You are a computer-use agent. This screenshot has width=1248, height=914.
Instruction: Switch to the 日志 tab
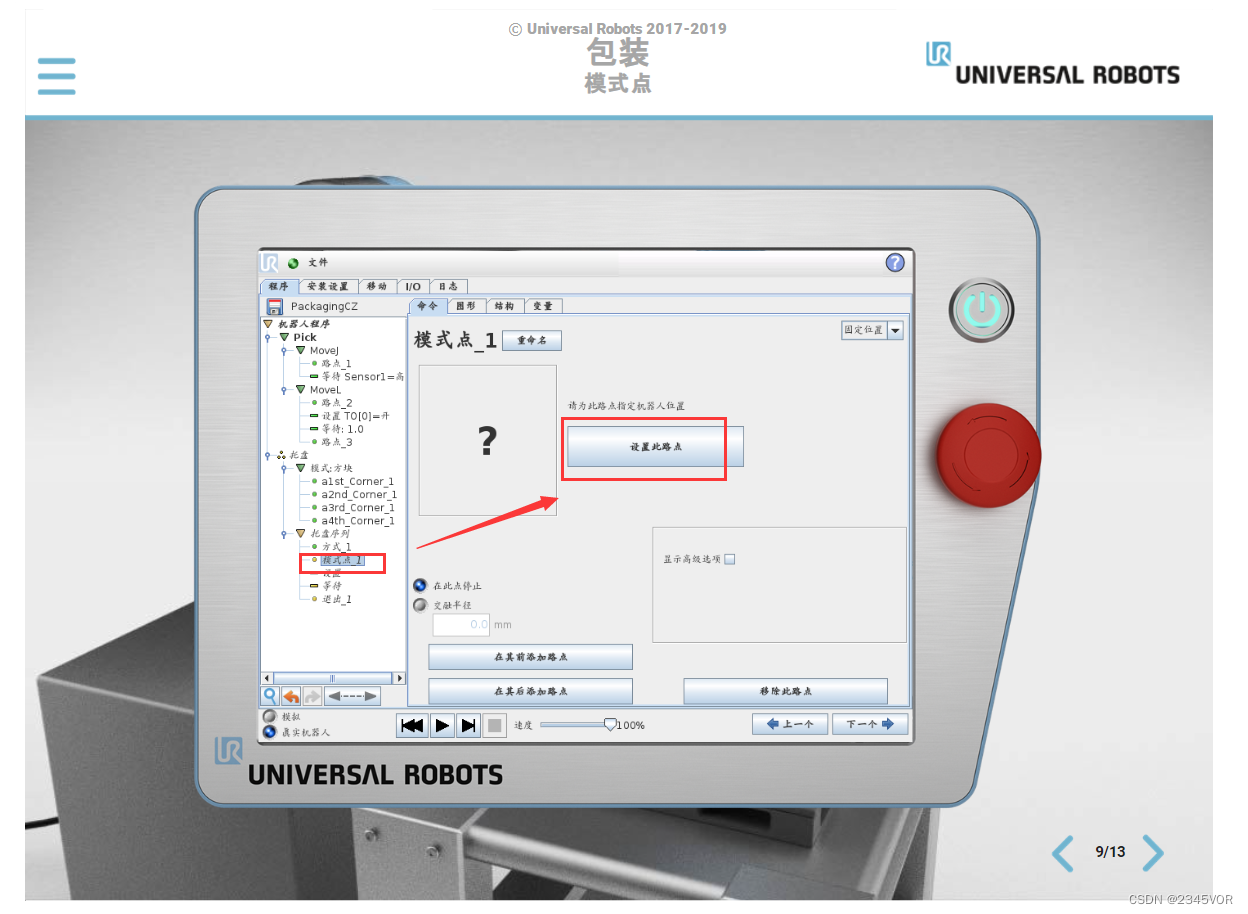tap(448, 286)
